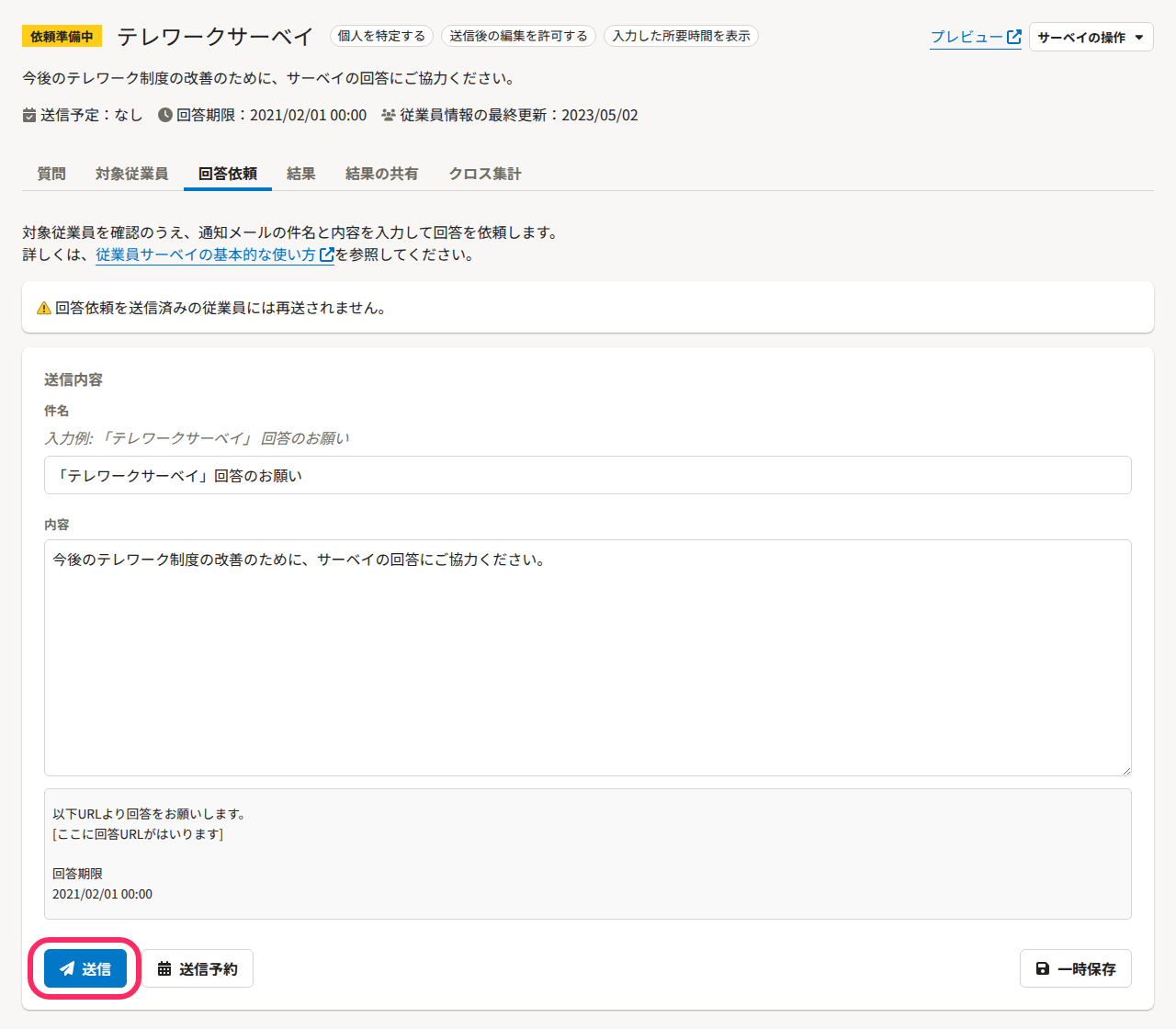Viewport: 1176px width, 1029px height.
Task: Click the external link icon beside プレビュー
Action: click(x=1014, y=37)
